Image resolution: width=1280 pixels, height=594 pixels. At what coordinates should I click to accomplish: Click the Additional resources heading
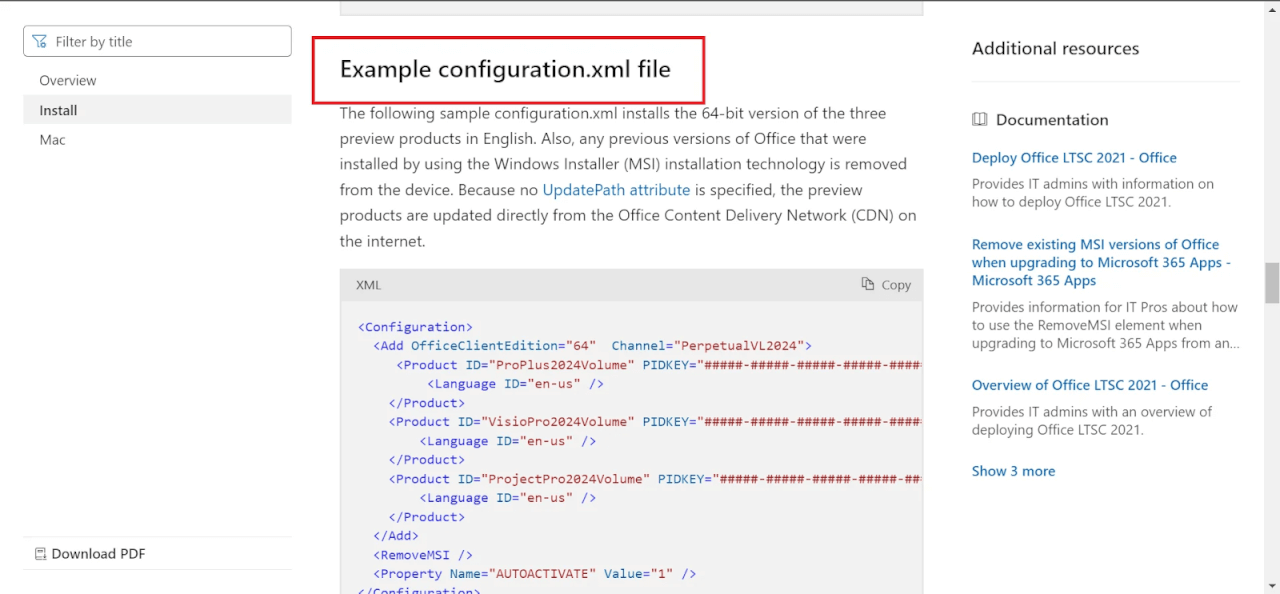[1055, 48]
